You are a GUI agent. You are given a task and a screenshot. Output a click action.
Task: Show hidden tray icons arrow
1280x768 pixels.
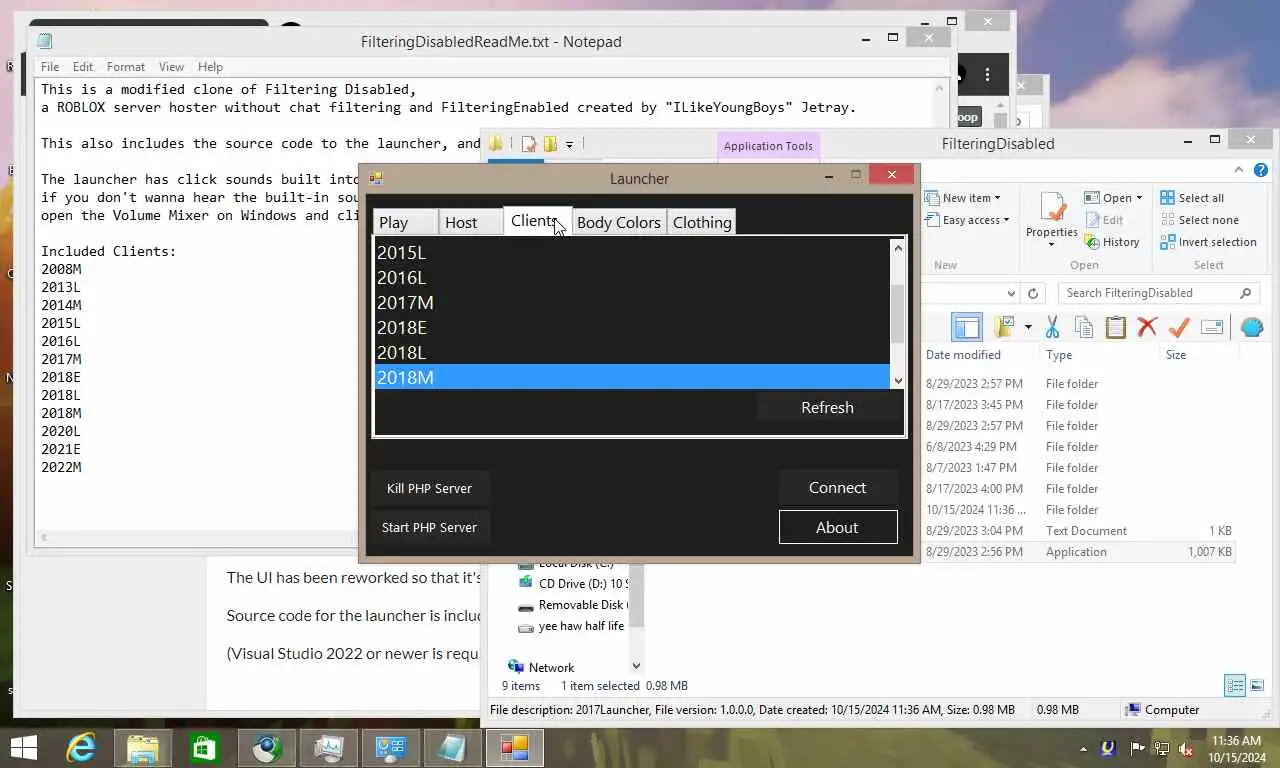(1083, 749)
